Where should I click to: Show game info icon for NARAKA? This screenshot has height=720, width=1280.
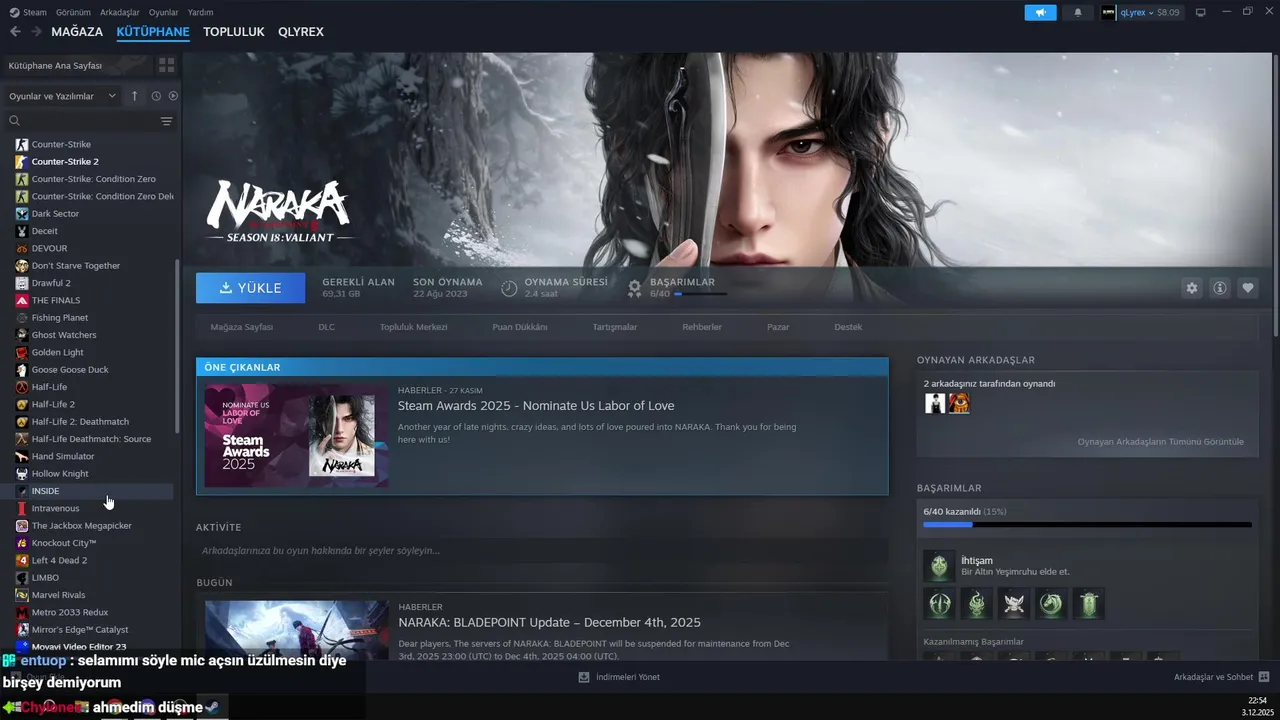click(x=1219, y=288)
